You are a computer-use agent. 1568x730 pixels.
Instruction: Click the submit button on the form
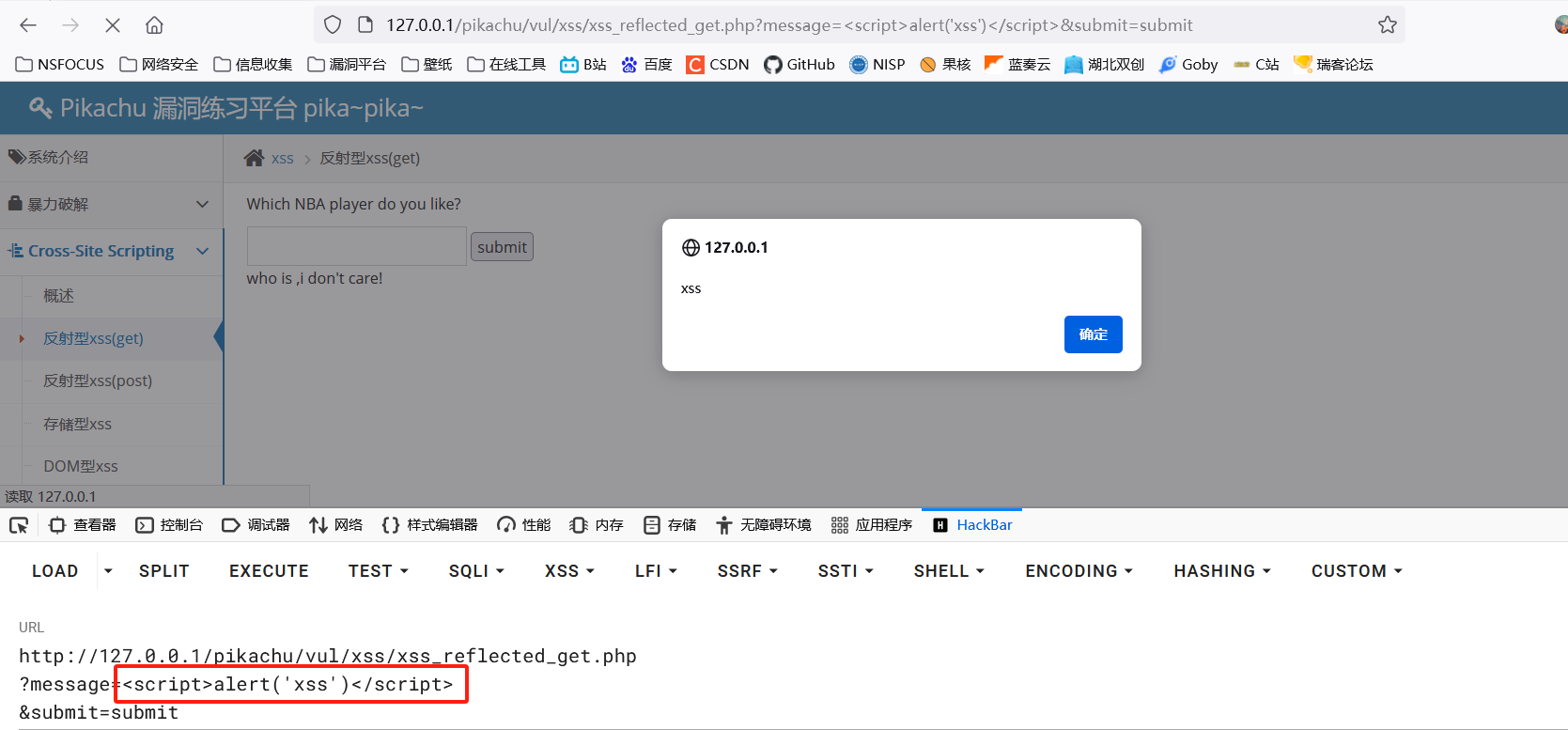(x=502, y=247)
